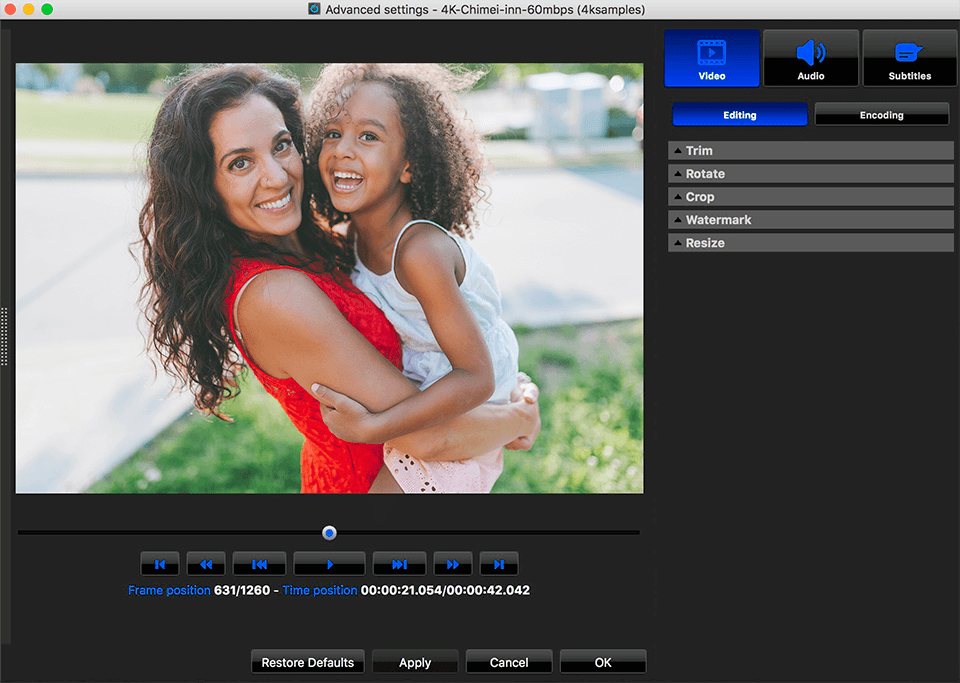This screenshot has width=960, height=683.
Task: Expand the Rotate section
Action: [810, 173]
